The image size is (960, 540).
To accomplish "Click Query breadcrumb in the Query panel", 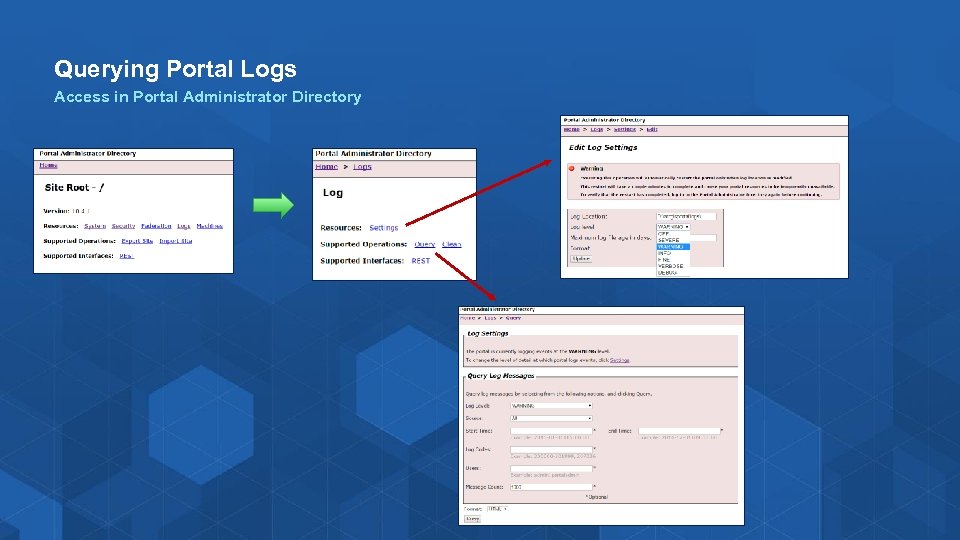I will [513, 318].
